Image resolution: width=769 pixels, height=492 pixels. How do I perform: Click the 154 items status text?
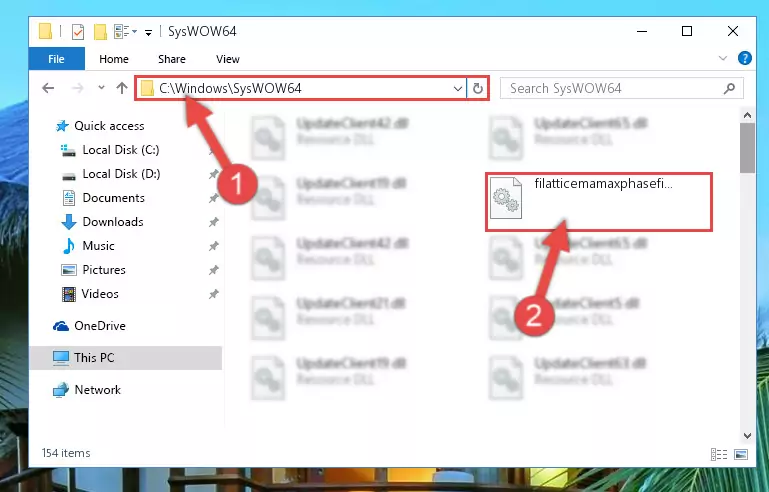coord(66,453)
